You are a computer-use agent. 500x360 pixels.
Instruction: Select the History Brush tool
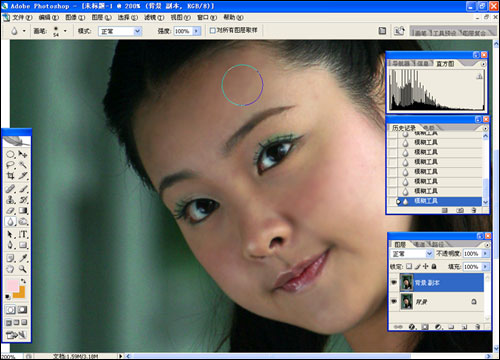(23, 200)
